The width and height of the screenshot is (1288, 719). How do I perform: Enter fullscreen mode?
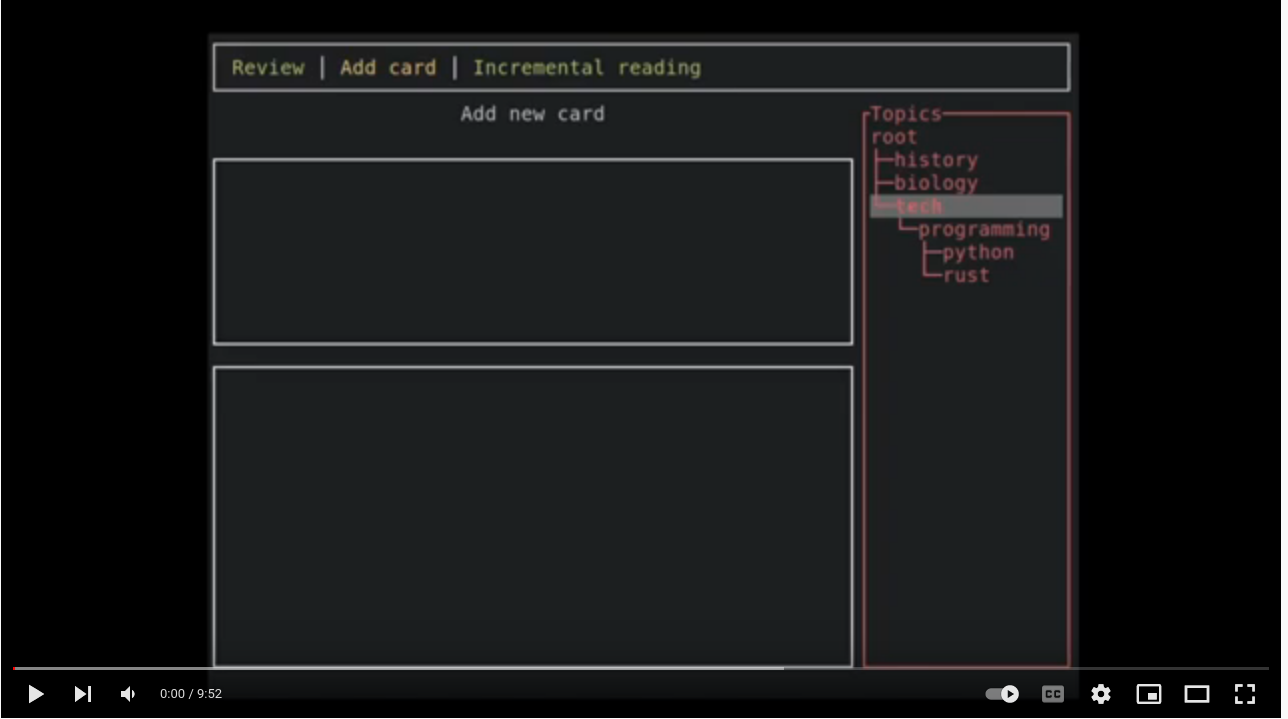1245,694
